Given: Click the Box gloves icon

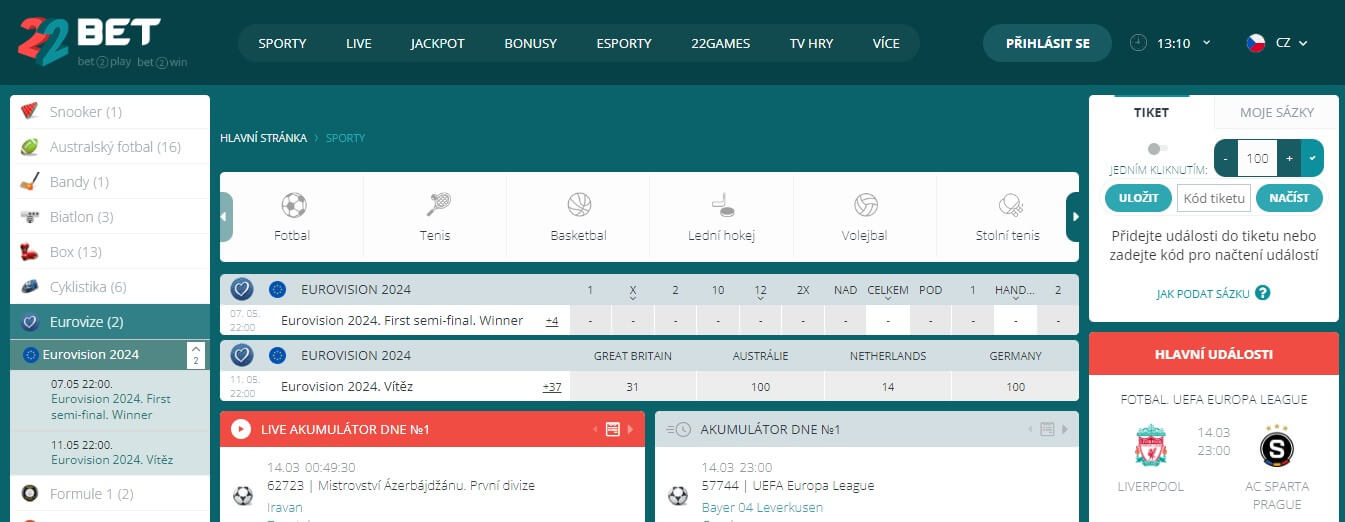Looking at the screenshot, I should [x=30, y=252].
